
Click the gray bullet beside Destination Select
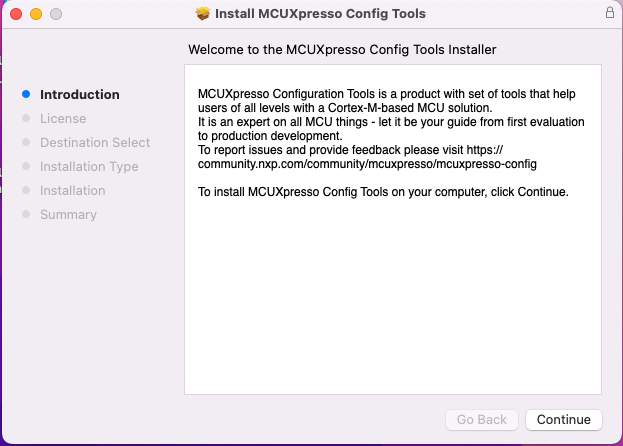[26, 142]
